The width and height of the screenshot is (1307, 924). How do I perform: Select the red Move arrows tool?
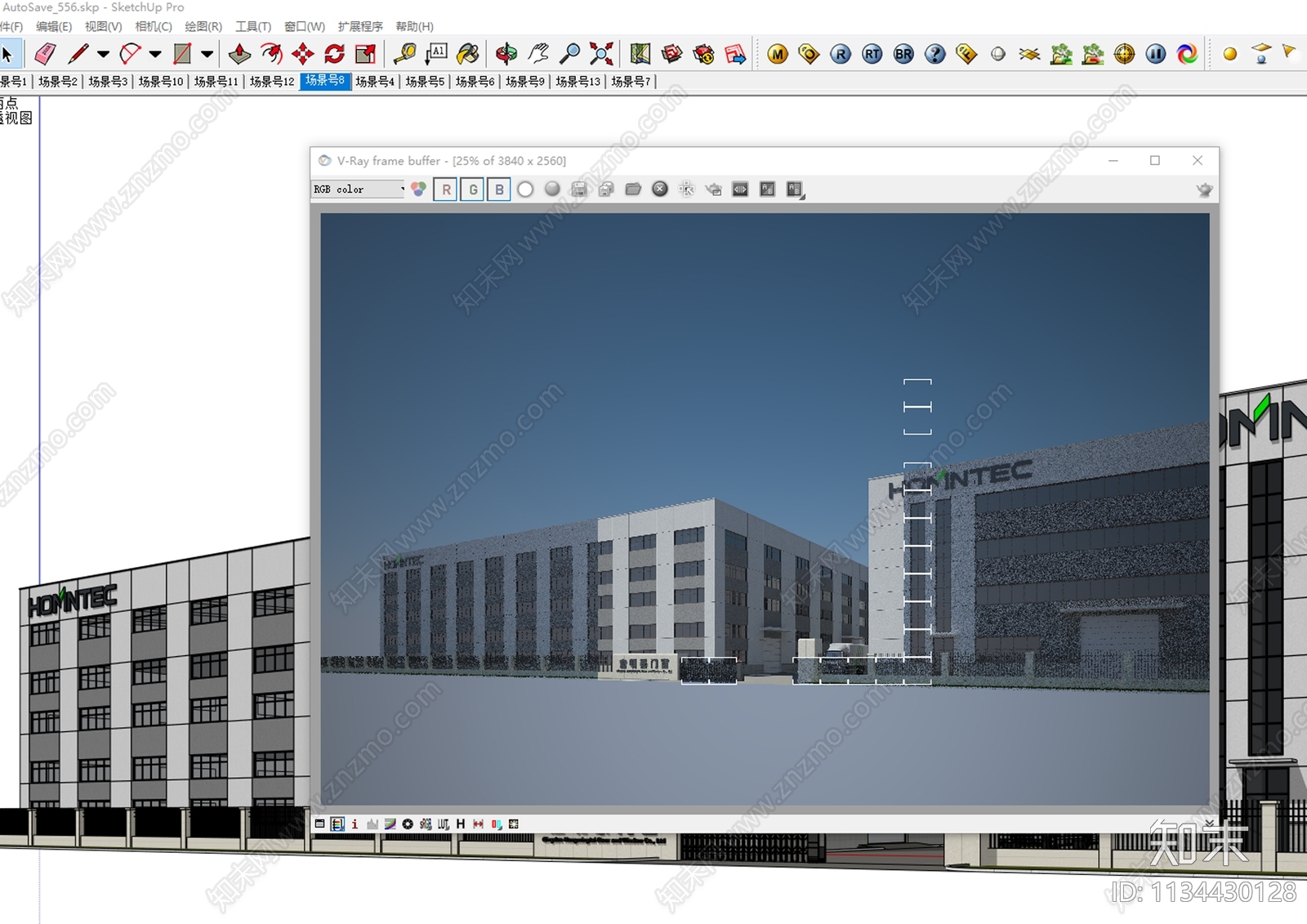click(x=303, y=54)
